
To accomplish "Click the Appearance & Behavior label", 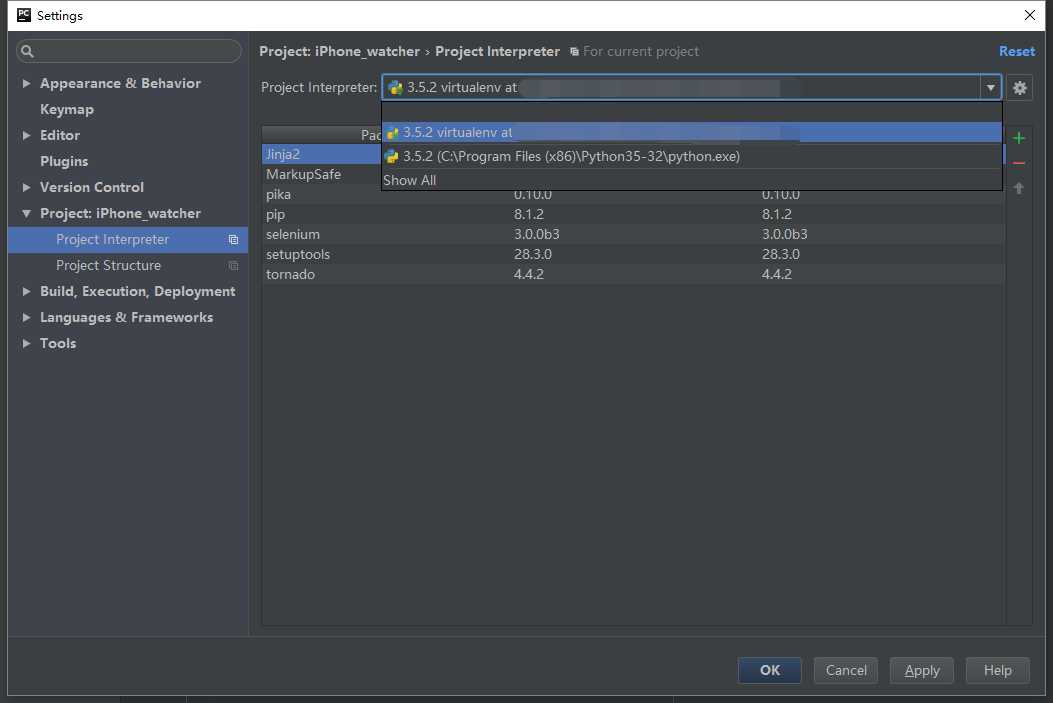I will 120,83.
